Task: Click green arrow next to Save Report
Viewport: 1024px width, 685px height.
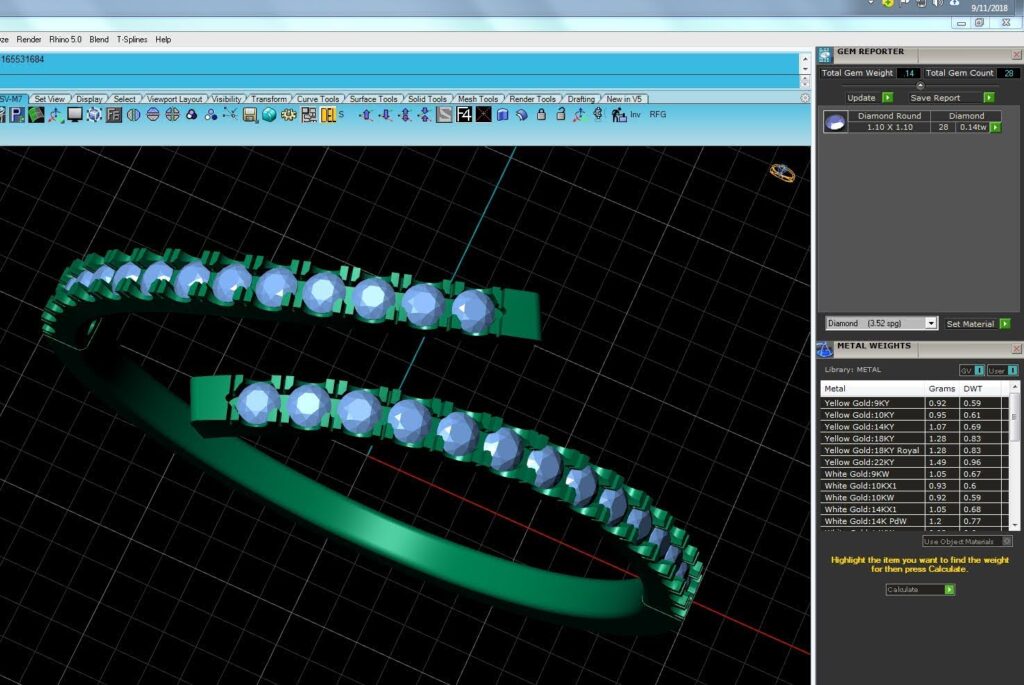Action: [x=989, y=97]
